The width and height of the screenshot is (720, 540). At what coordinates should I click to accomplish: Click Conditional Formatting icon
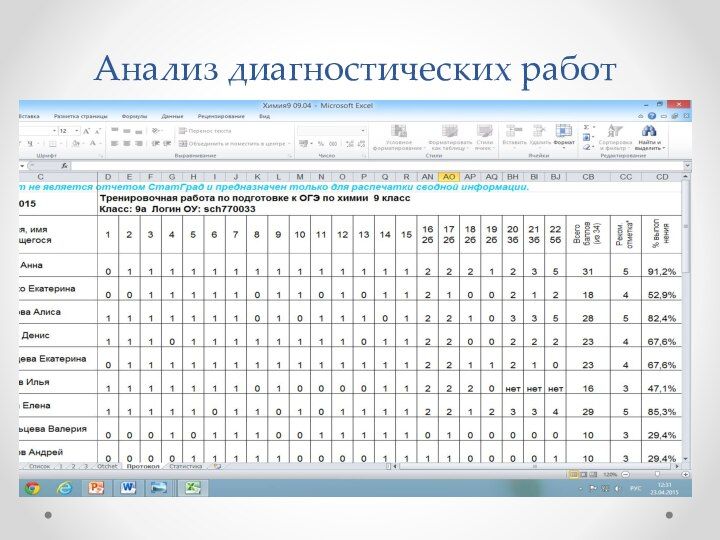coord(399,136)
